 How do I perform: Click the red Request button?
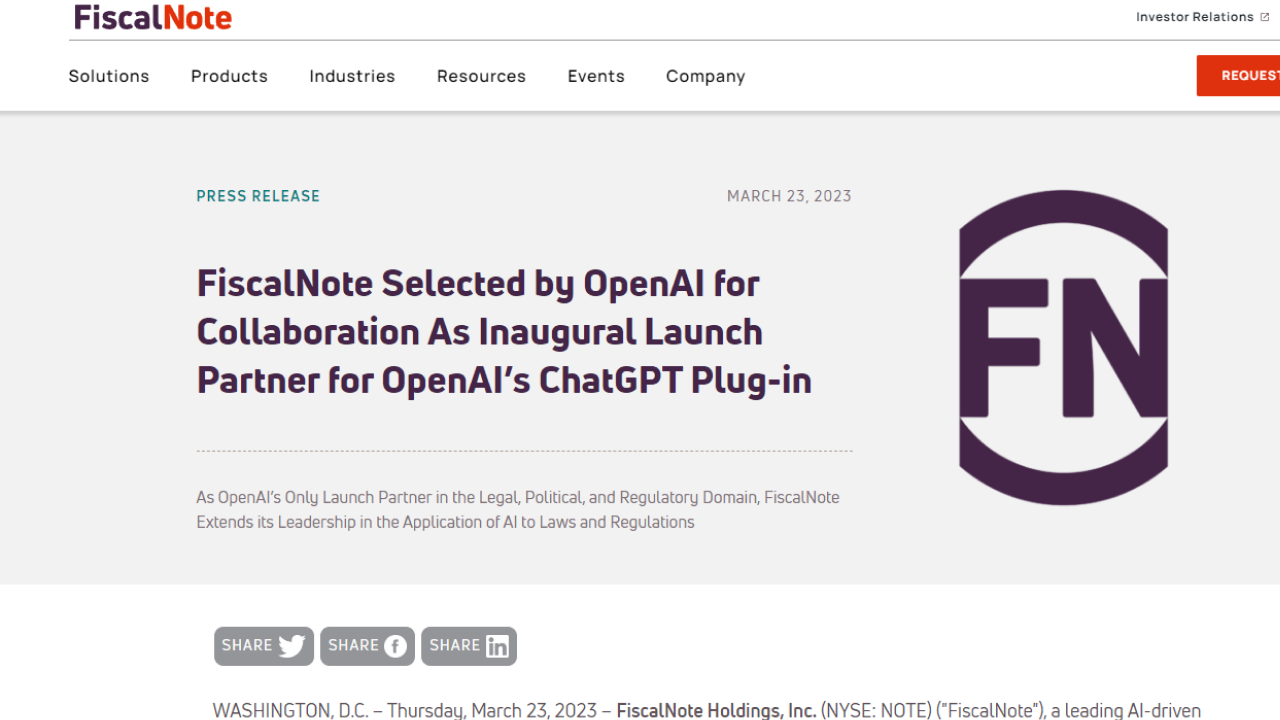(1238, 76)
